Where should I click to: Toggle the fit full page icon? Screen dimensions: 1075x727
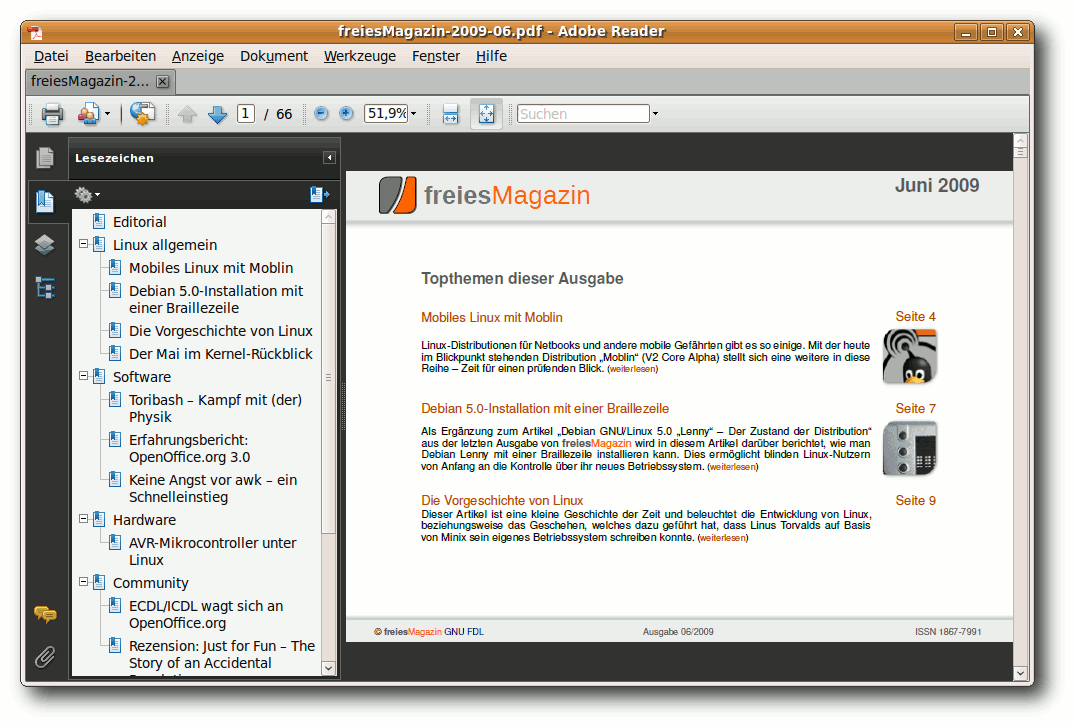pos(486,114)
